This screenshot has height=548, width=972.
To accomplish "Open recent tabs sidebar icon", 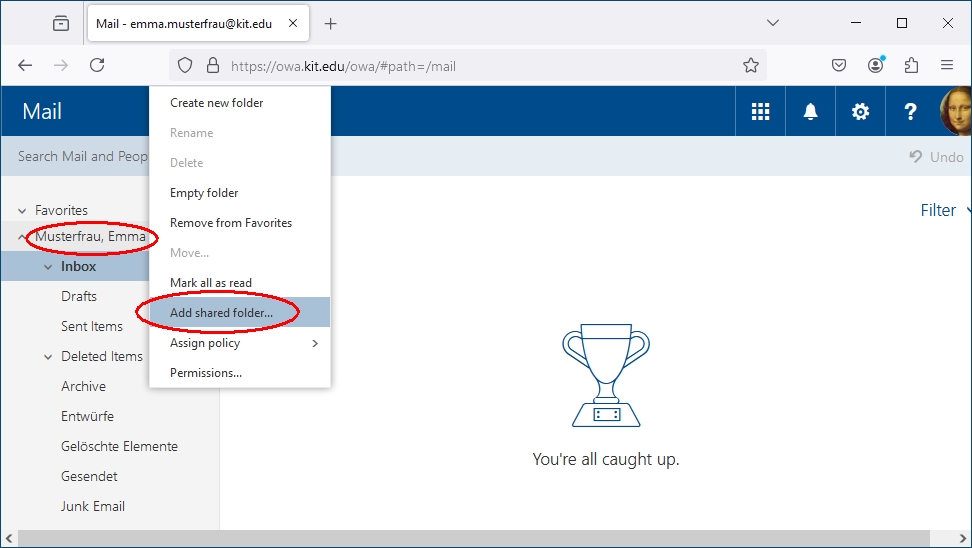I will pos(61,24).
